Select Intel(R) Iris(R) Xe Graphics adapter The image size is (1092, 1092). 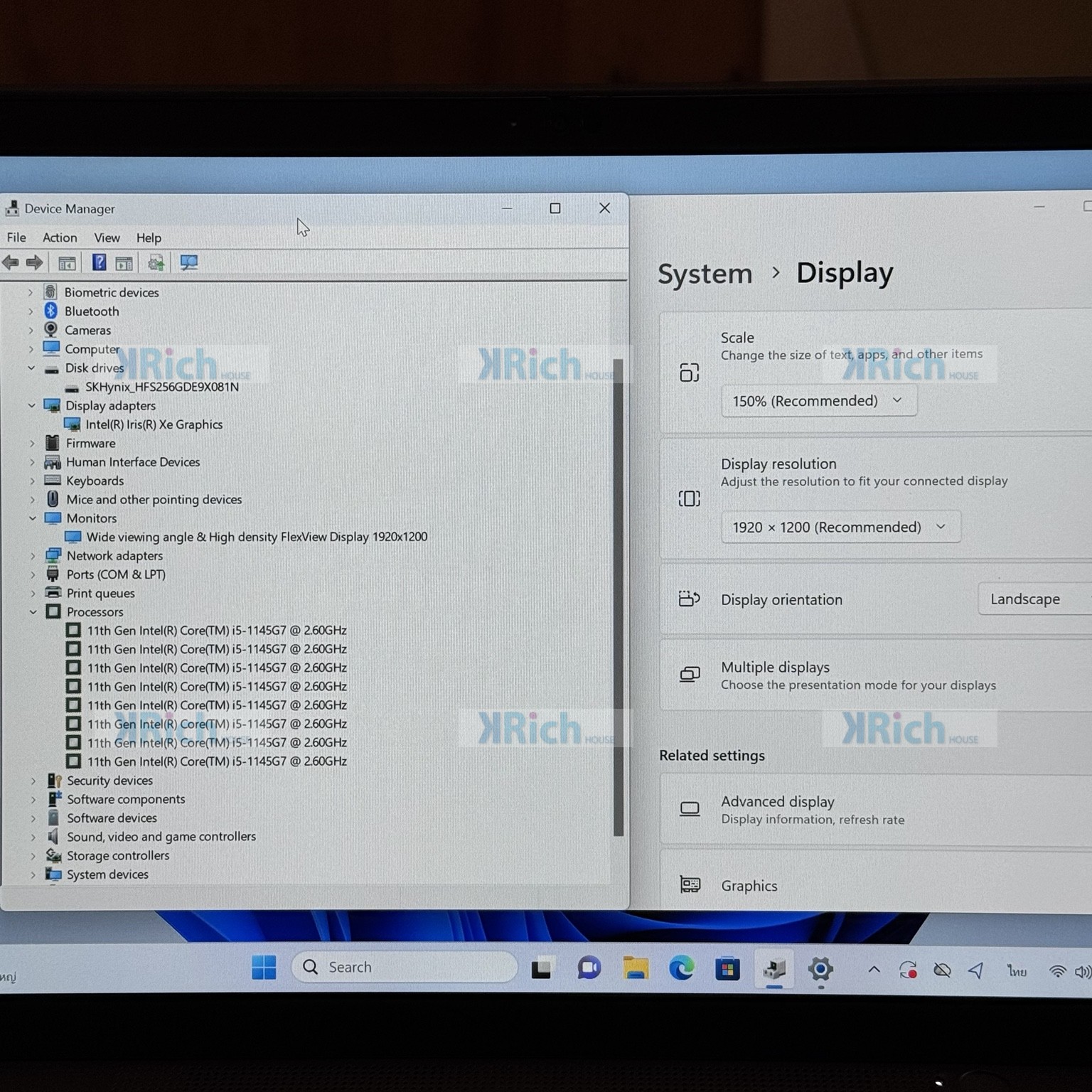click(154, 424)
